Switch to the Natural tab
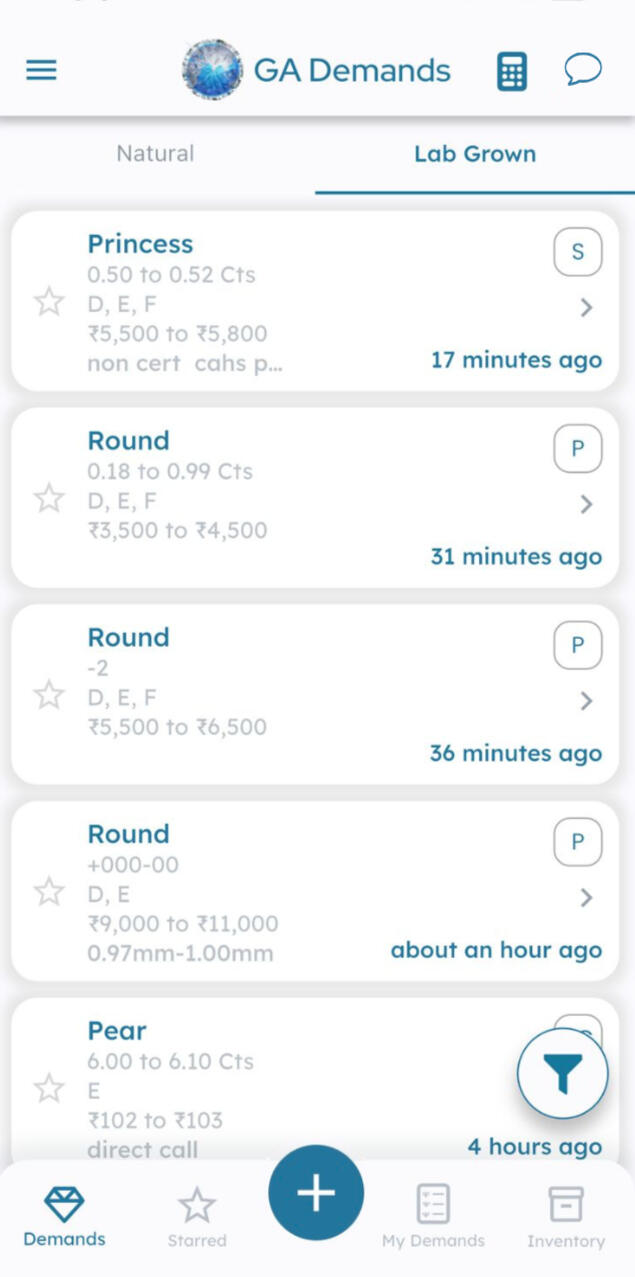The image size is (635, 1277). click(155, 154)
